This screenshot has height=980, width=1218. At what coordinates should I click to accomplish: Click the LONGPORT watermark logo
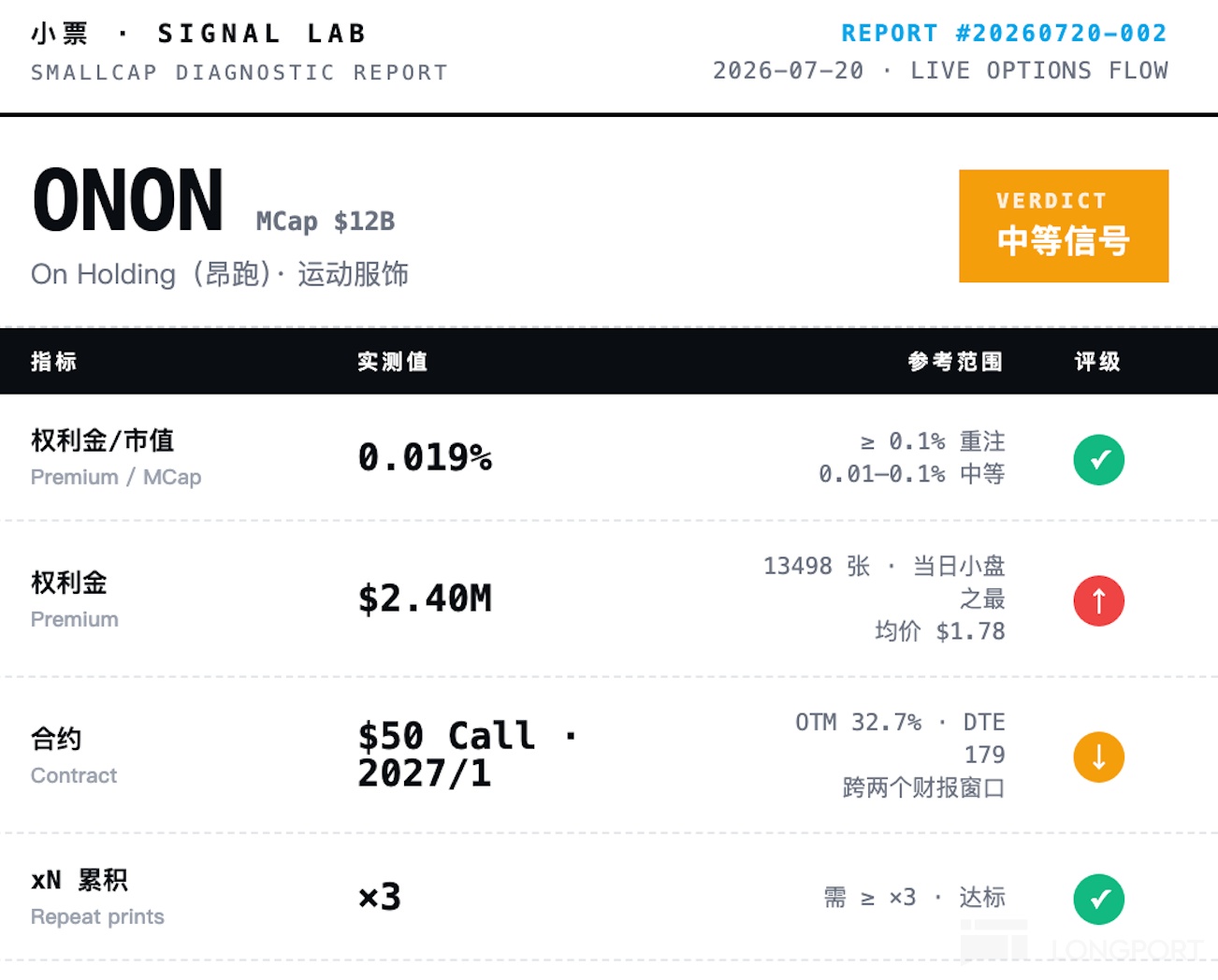point(1082,944)
